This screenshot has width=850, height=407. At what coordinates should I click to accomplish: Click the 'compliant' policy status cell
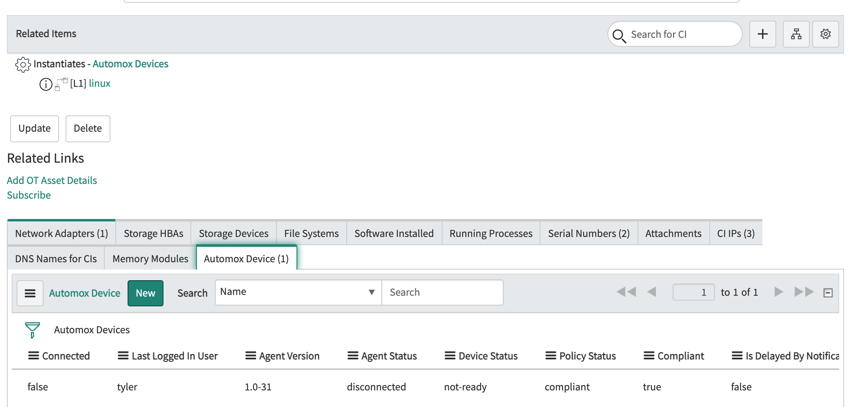(x=567, y=387)
